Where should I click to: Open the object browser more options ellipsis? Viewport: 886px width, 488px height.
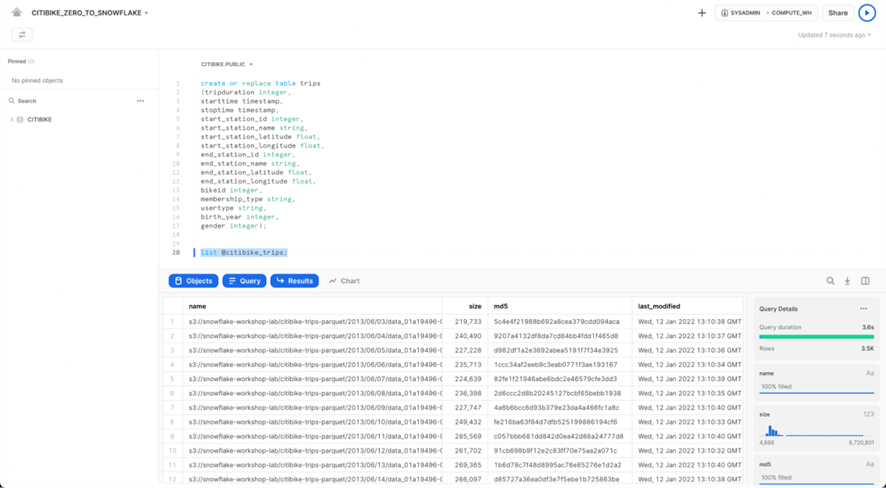[140, 101]
